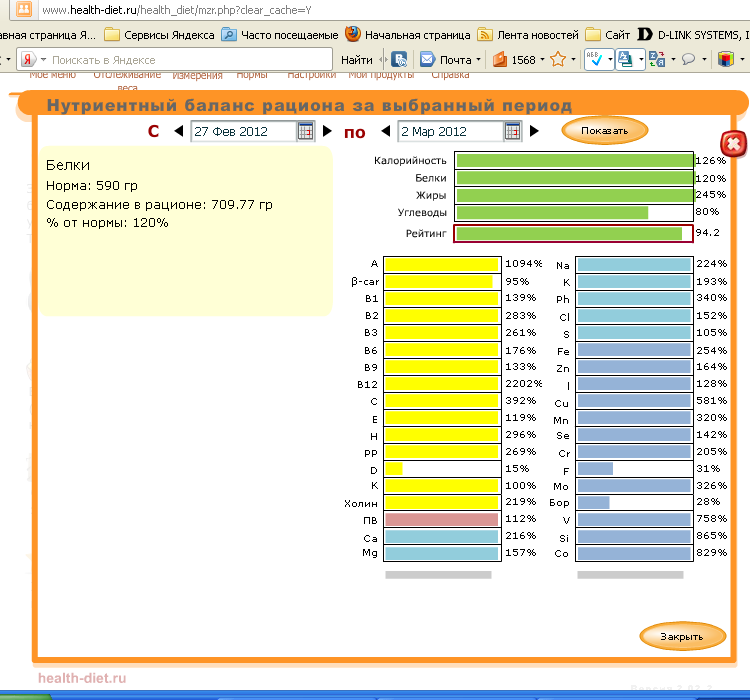Click the Рейтинг progress bar
The width and height of the screenshot is (750, 700).
[x=573, y=233]
